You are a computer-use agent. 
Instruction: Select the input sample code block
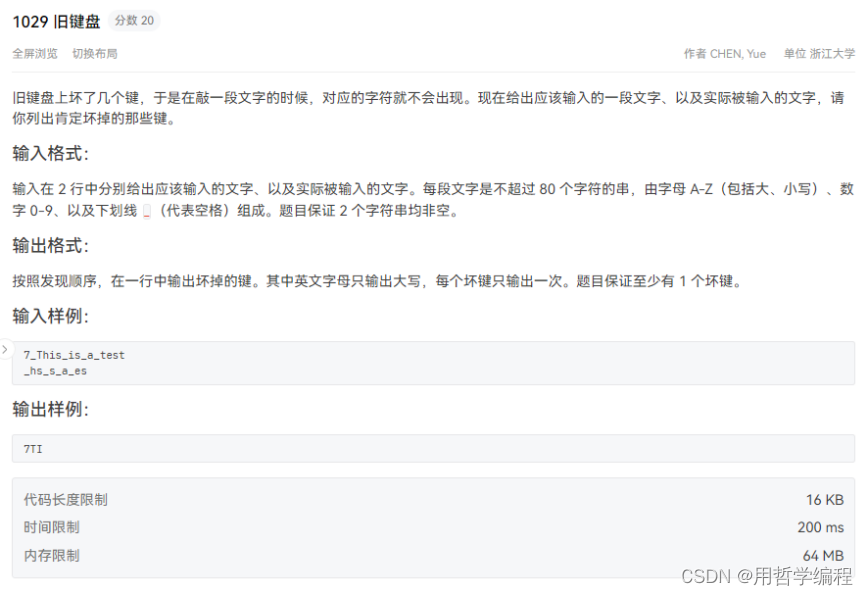433,363
